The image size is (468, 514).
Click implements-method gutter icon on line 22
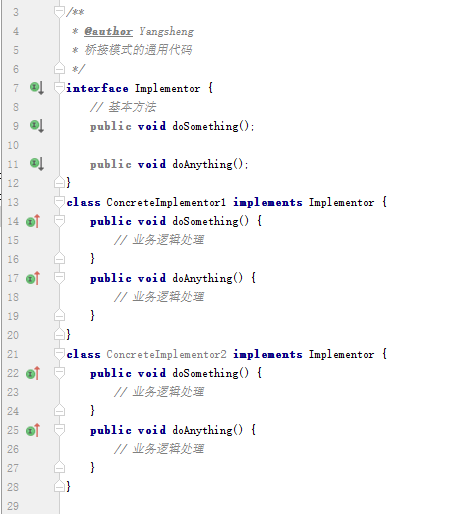click(33, 373)
